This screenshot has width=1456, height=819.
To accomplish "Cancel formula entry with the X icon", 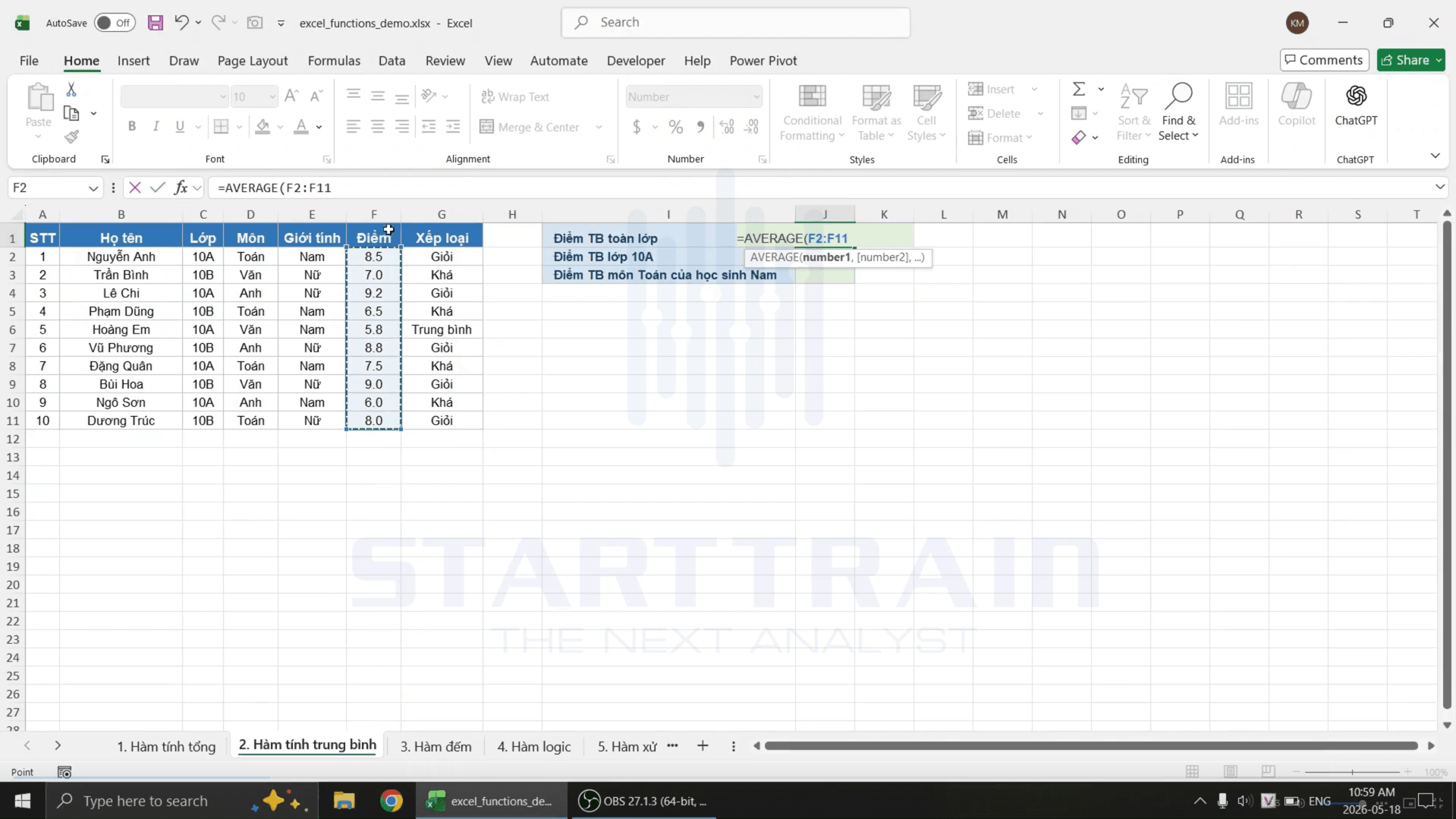I will click(x=135, y=187).
